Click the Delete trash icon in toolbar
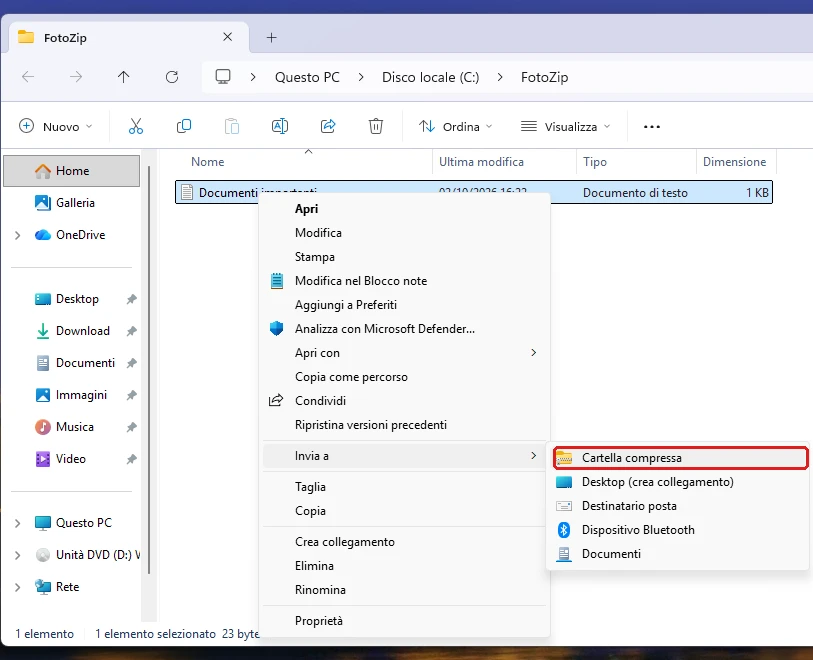813x660 pixels. (376, 127)
